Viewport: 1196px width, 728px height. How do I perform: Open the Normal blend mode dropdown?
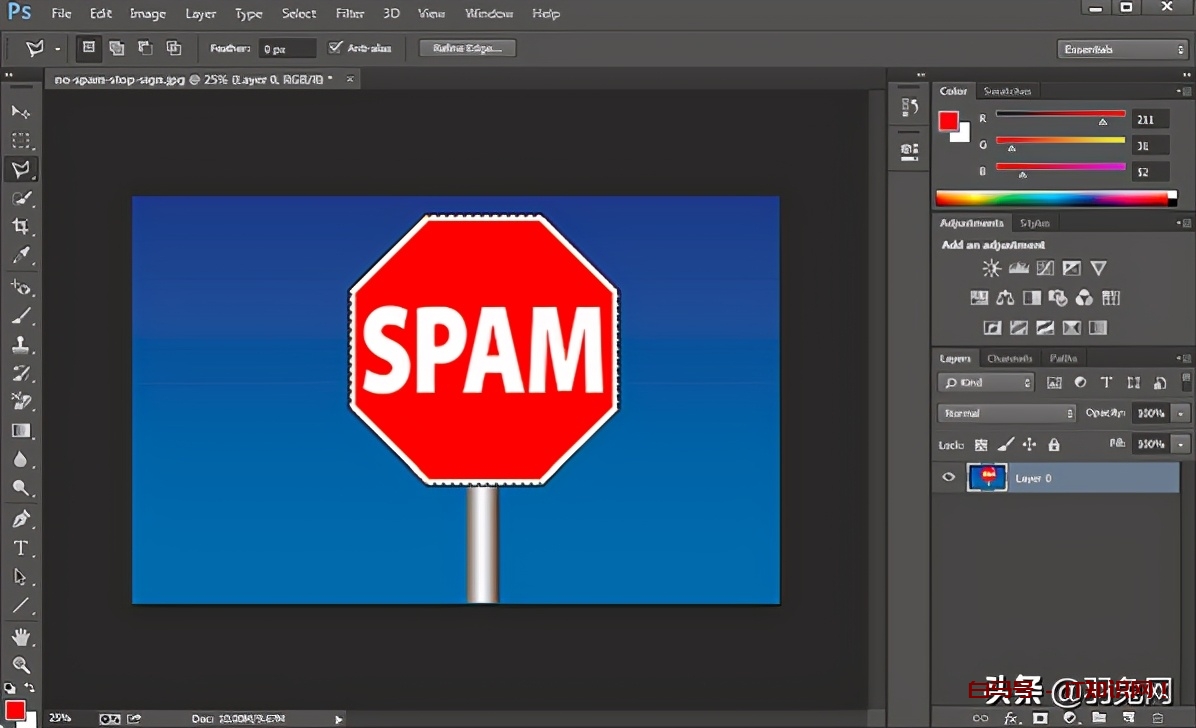(1006, 413)
